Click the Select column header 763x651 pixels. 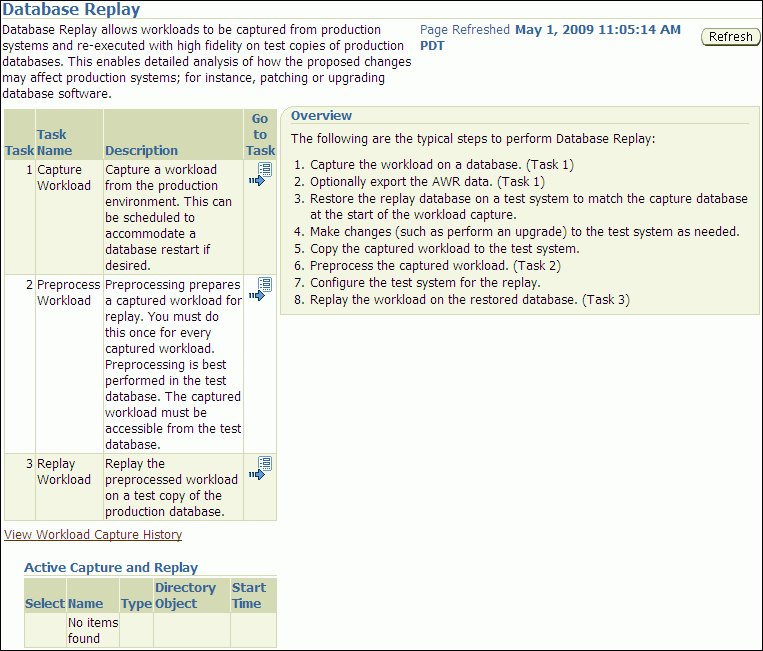(x=44, y=603)
